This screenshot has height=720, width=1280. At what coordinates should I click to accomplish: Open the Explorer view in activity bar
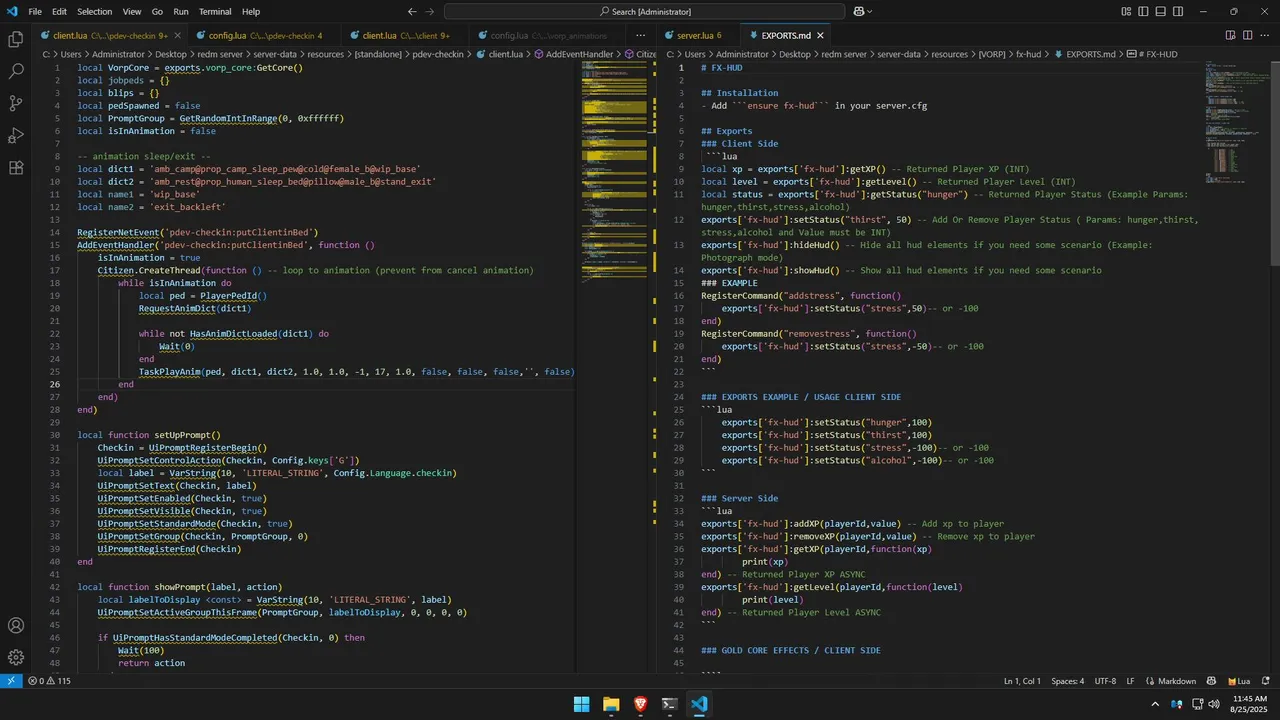(16, 39)
